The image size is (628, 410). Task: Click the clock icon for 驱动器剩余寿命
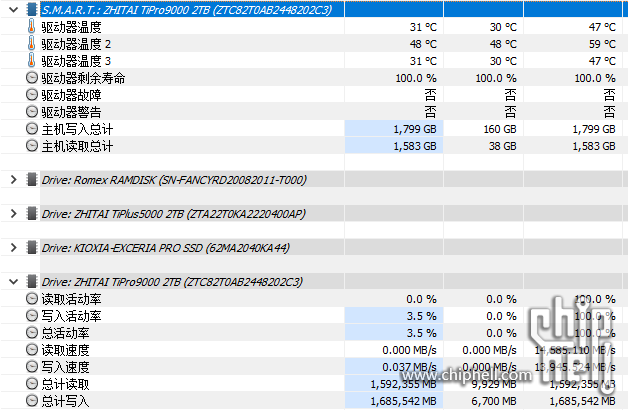pos(32,78)
